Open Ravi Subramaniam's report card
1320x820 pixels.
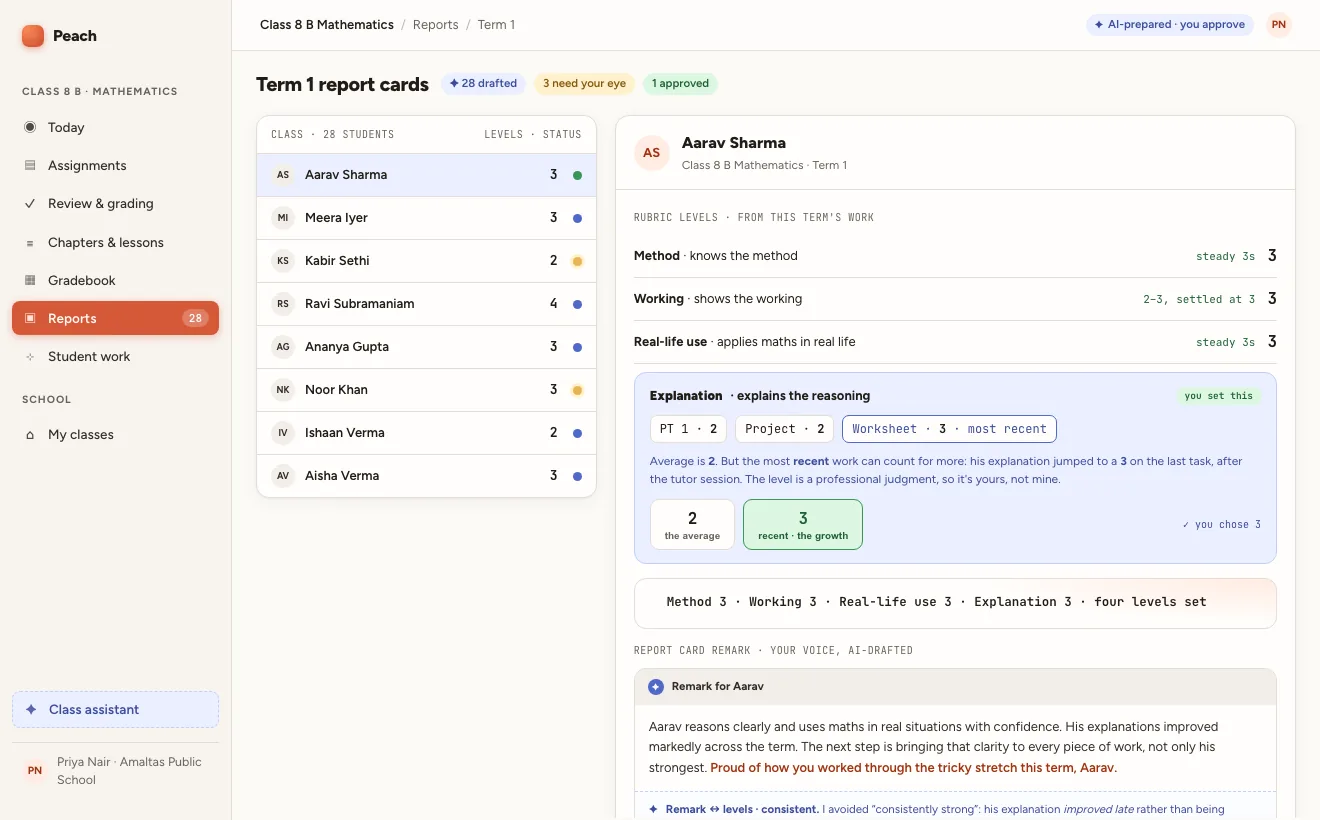(426, 303)
